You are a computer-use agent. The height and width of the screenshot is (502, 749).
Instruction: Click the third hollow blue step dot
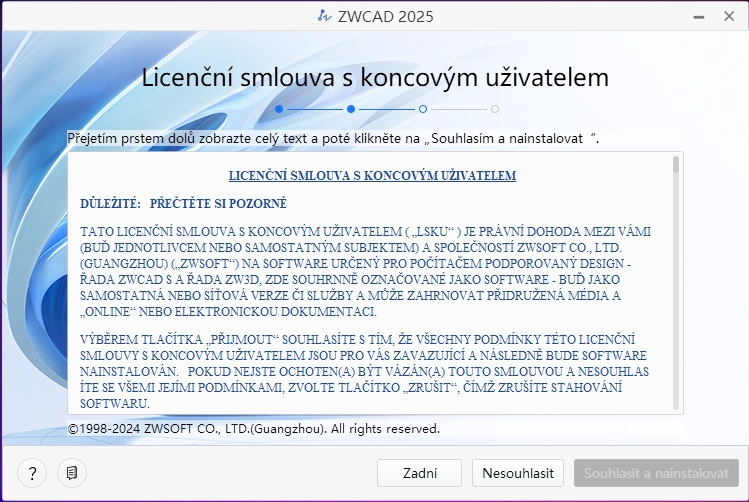point(423,109)
